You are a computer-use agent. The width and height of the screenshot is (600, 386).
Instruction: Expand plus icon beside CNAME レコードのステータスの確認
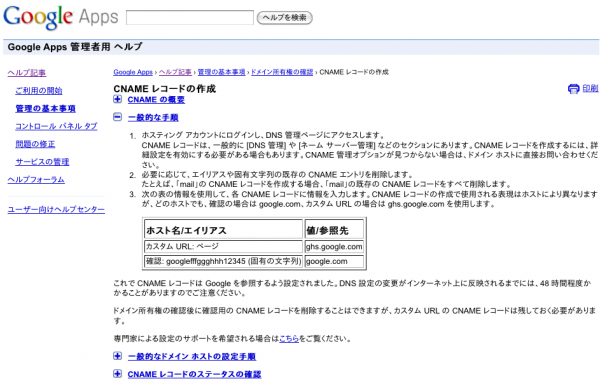(x=117, y=374)
